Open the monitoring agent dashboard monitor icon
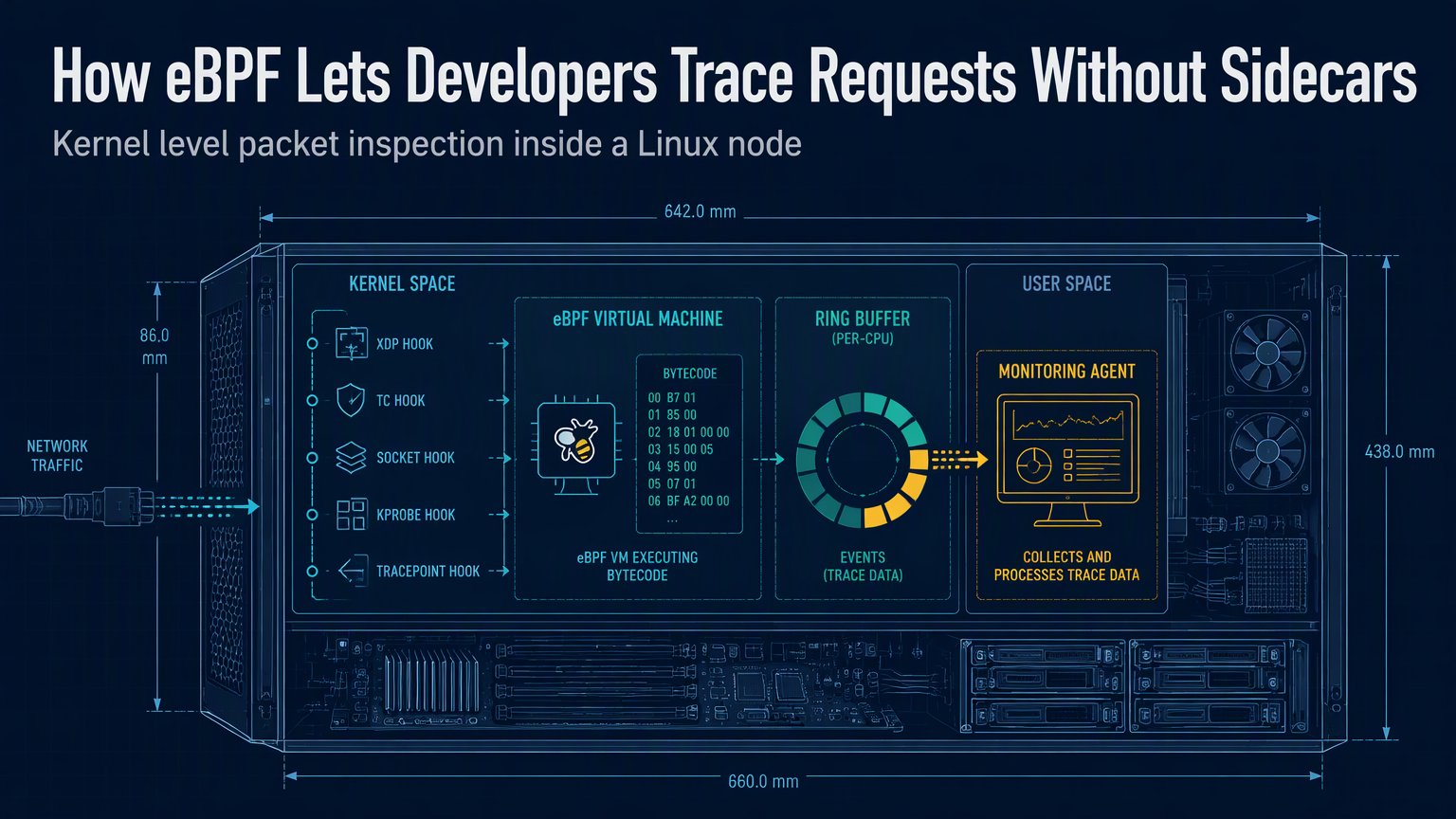Image resolution: width=1456 pixels, height=819 pixels. tap(1067, 461)
